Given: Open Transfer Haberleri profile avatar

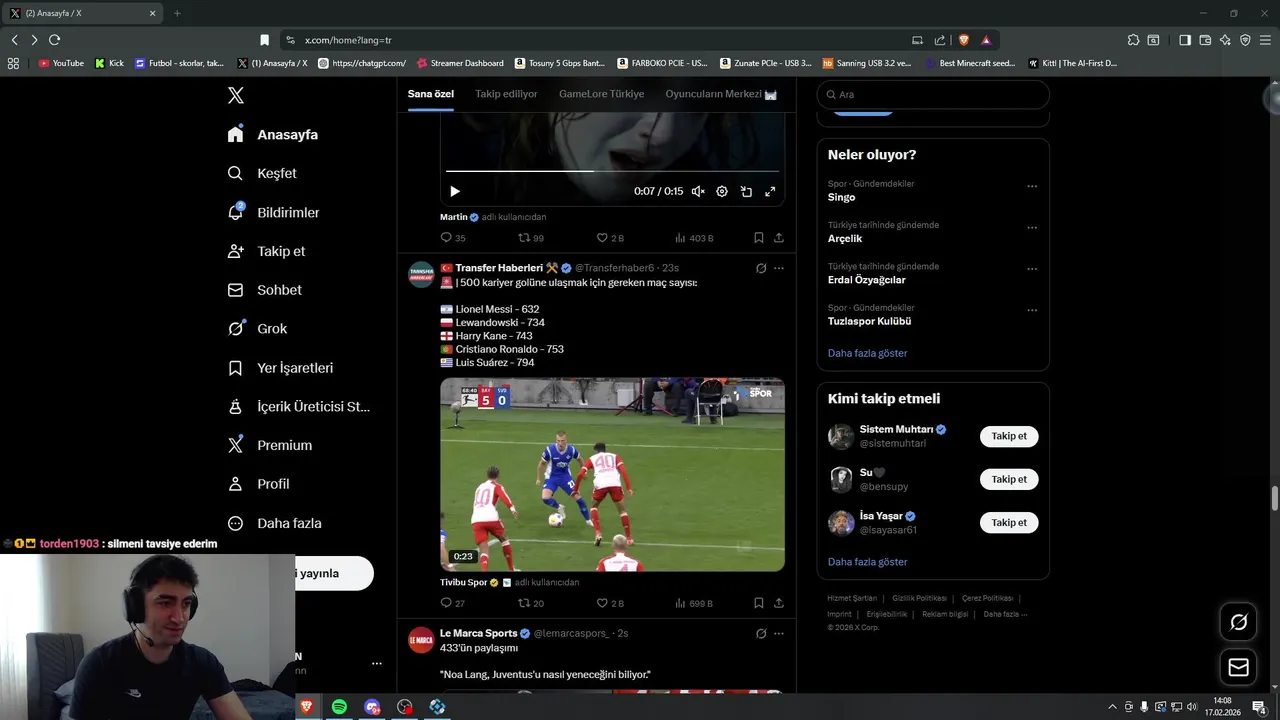Looking at the screenshot, I should pos(421,275).
